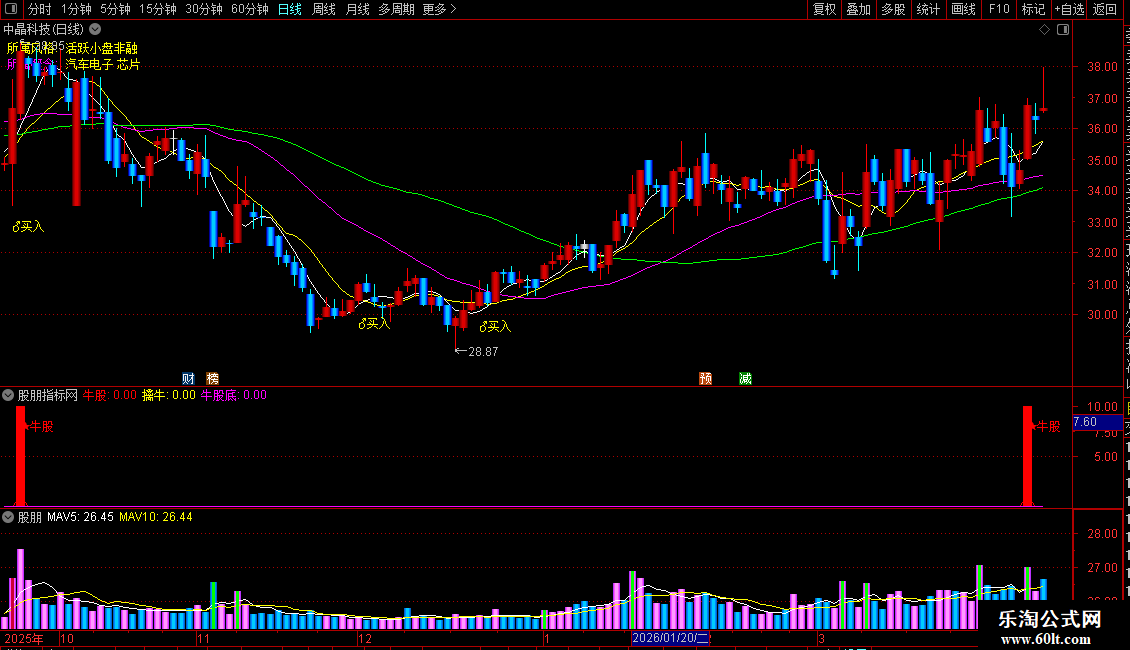Click 擒牛: 0.00 readout
Image resolution: width=1130 pixels, height=650 pixels.
(x=169, y=395)
